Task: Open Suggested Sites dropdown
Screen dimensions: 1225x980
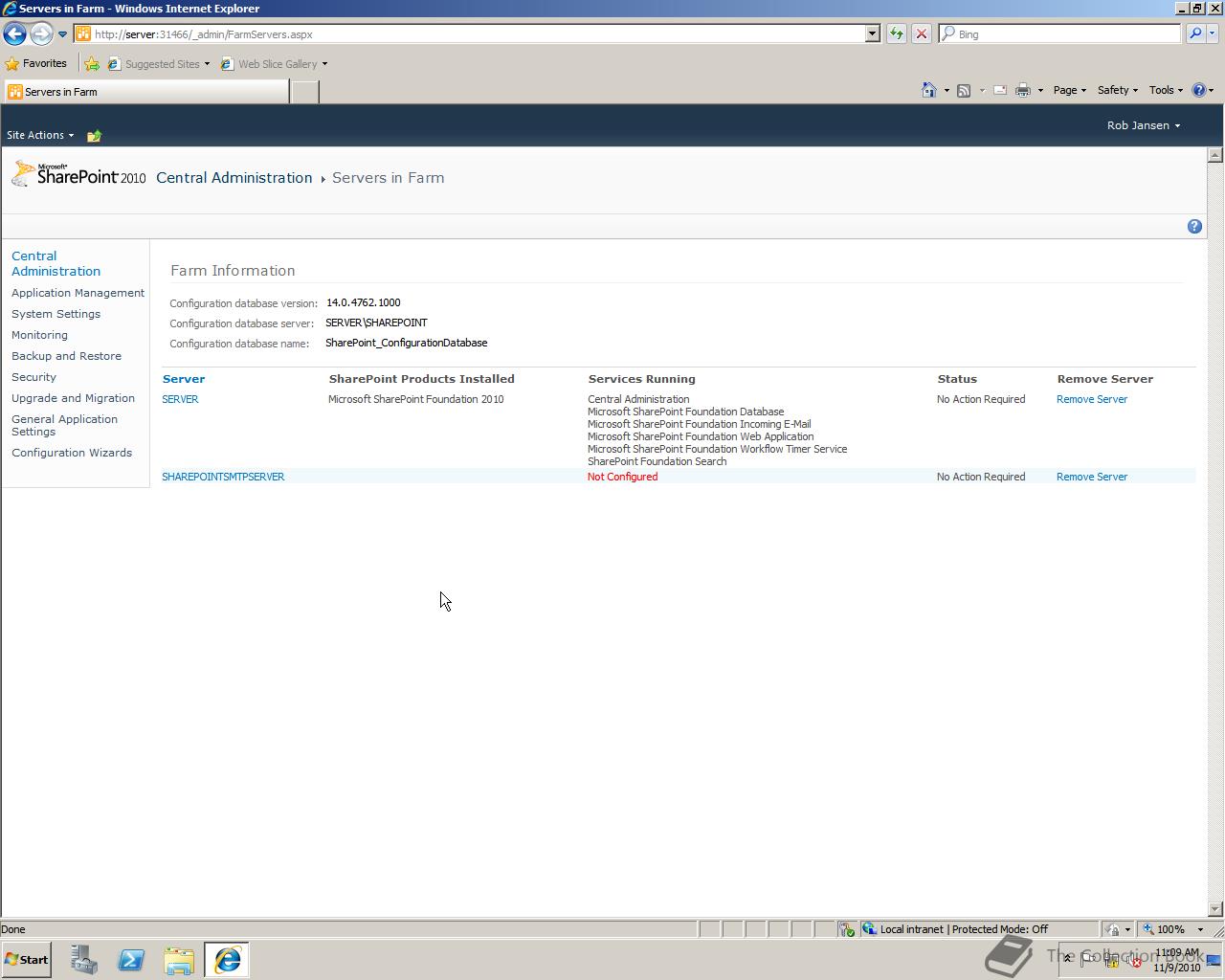Action: pyautogui.click(x=159, y=64)
